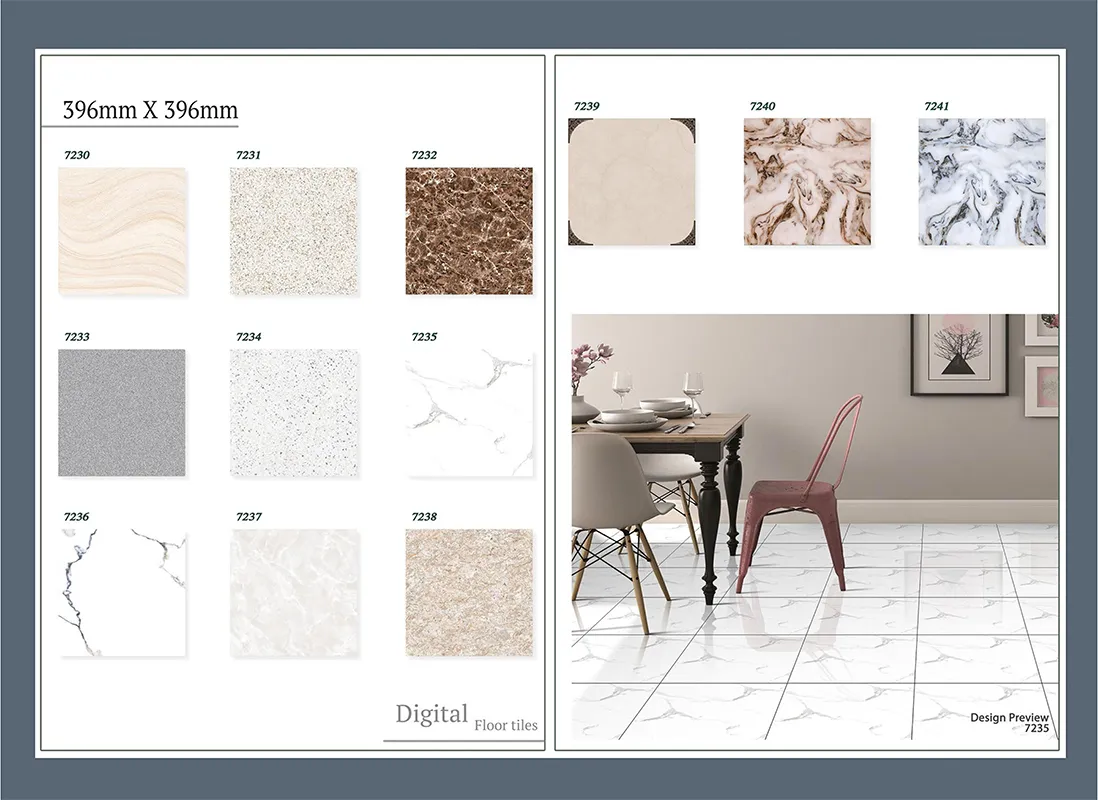Pick the 7235 white marble tile swatch
1098x800 pixels.
pyautogui.click(x=469, y=412)
